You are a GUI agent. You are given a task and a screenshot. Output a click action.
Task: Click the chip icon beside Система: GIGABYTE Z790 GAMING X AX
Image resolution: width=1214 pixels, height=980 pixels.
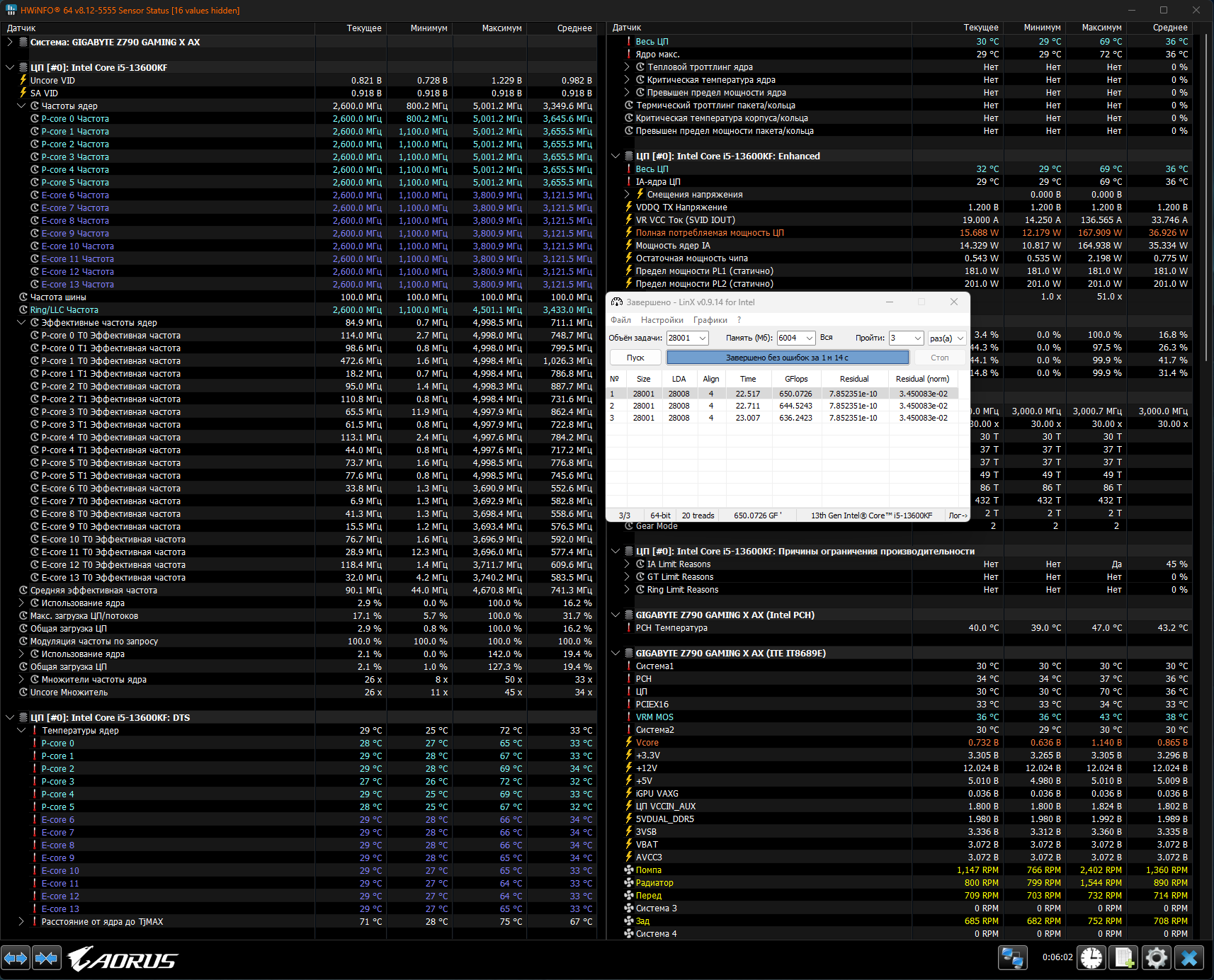[23, 42]
